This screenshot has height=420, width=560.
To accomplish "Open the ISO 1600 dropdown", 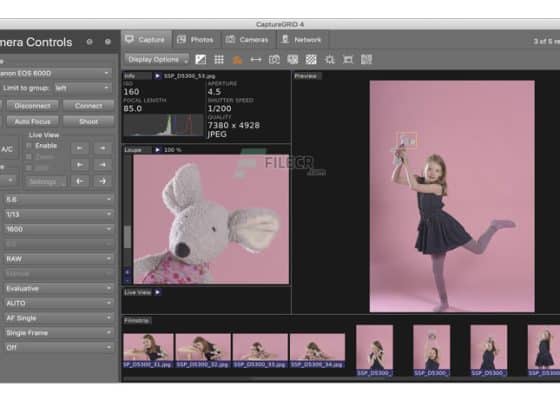I will click(x=59, y=229).
